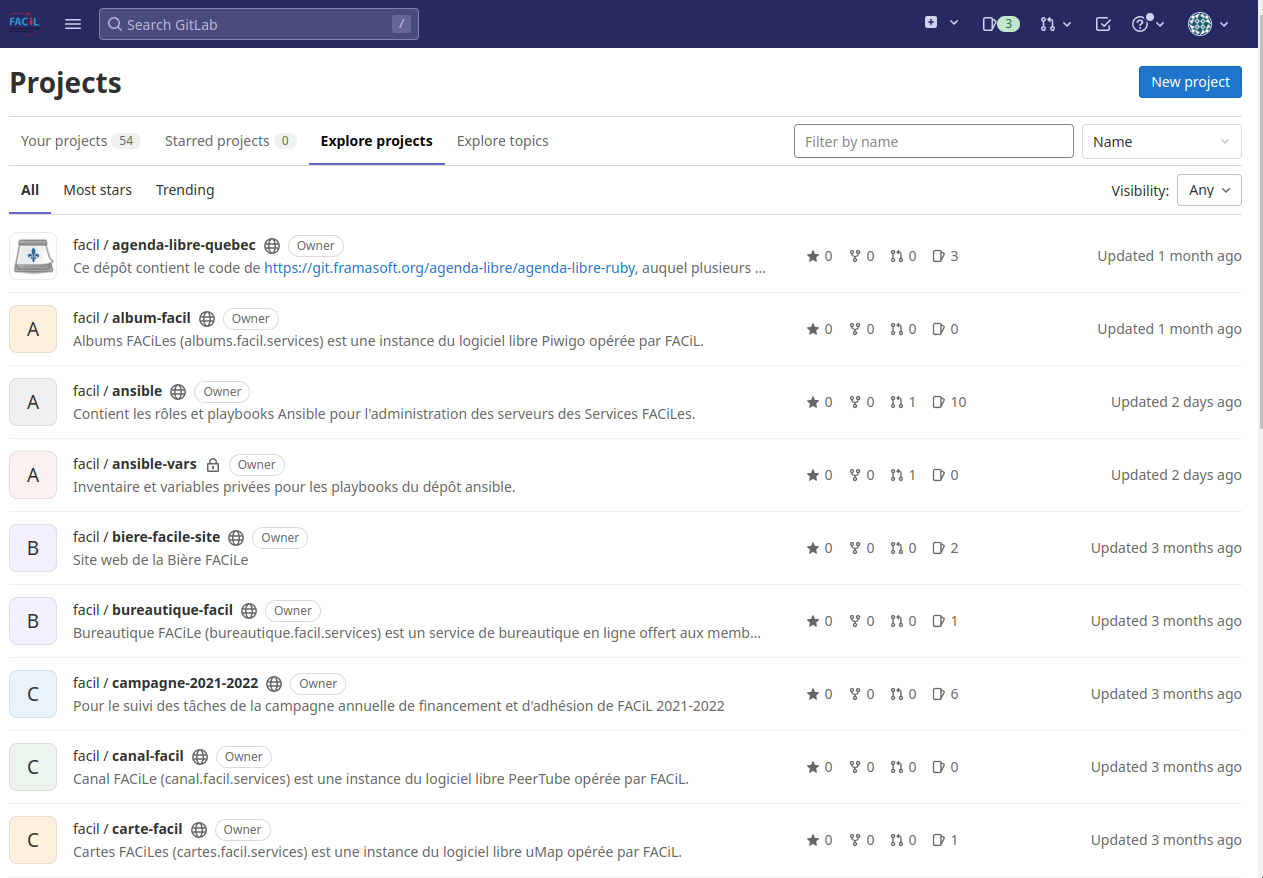Open the issues counter showing 3
Screen dimensions: 1263x878
[x=1001, y=24]
